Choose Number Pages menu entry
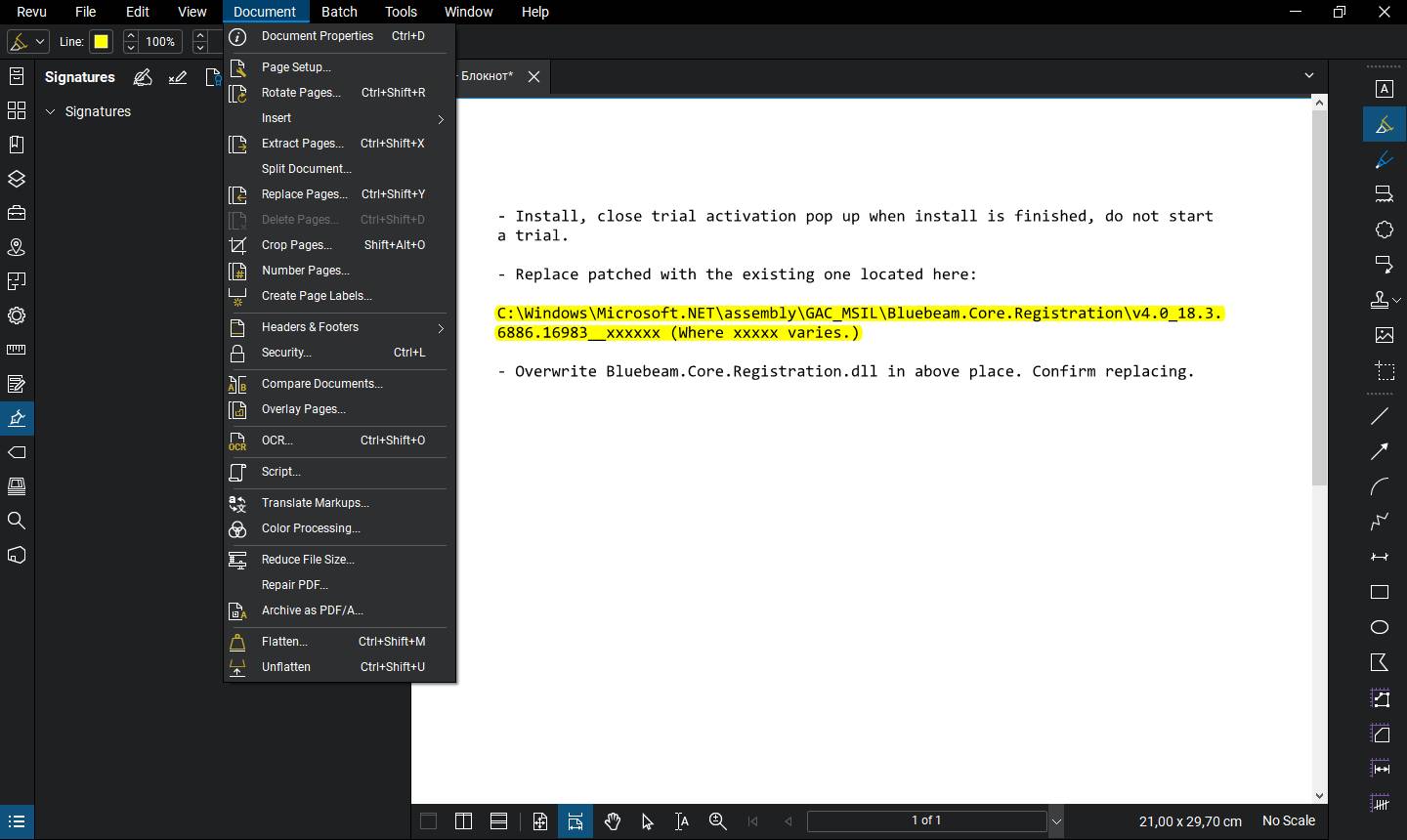Image resolution: width=1407 pixels, height=840 pixels. [x=339, y=271]
